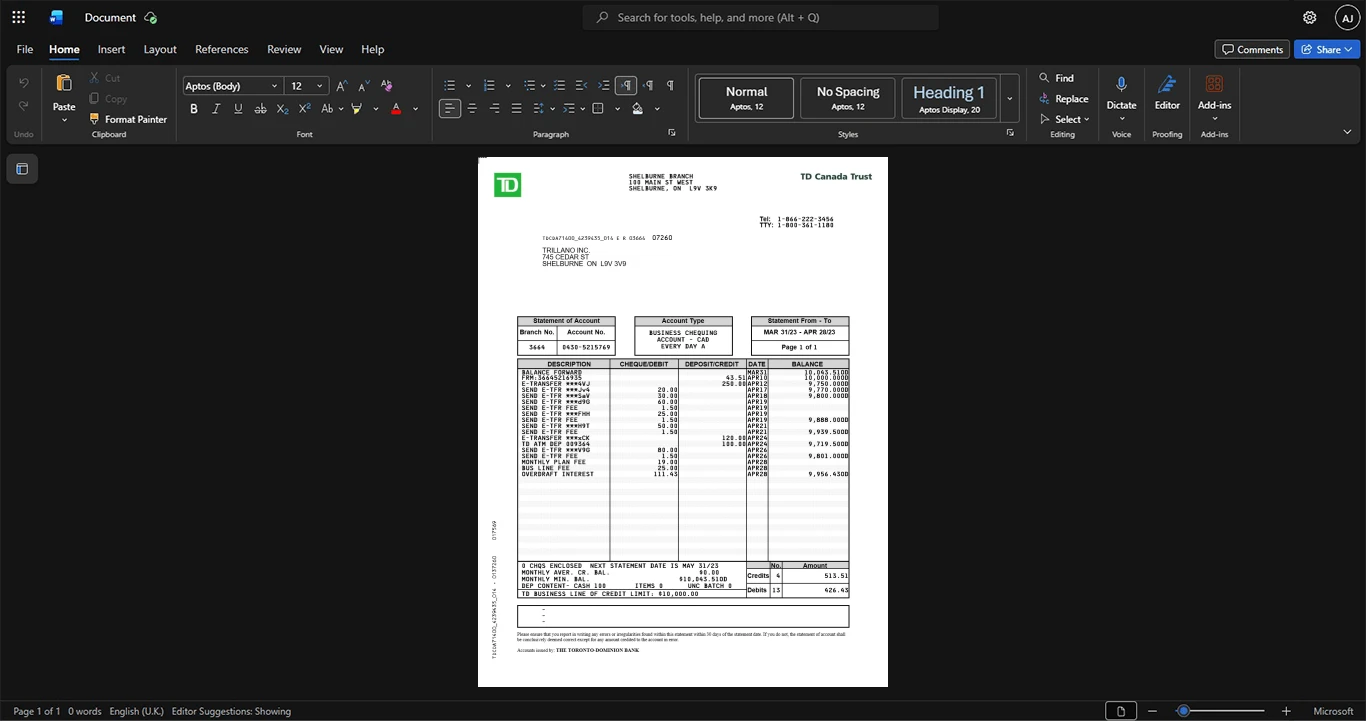Toggle Underline formatting

238,108
